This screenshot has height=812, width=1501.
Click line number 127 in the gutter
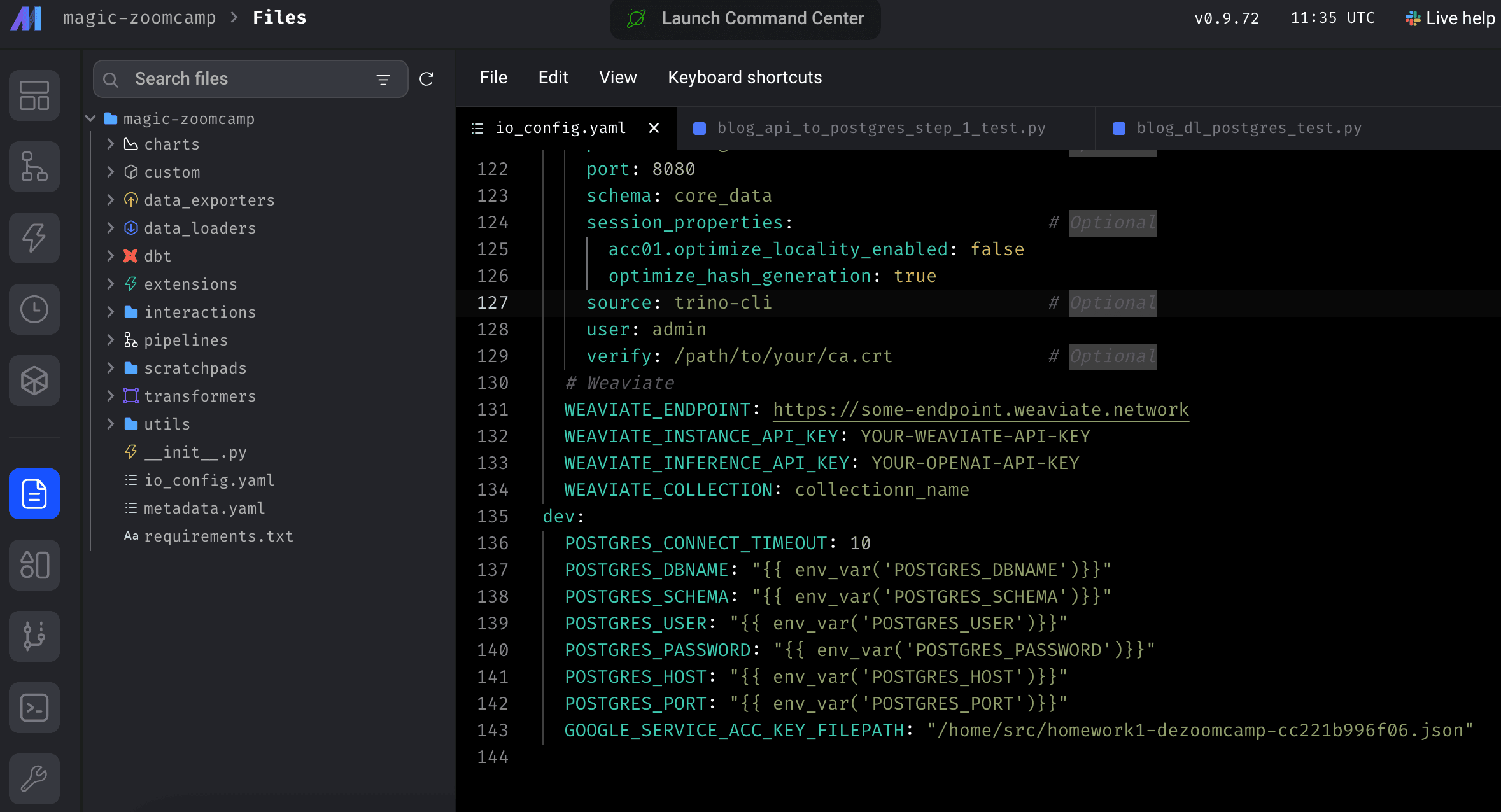493,303
